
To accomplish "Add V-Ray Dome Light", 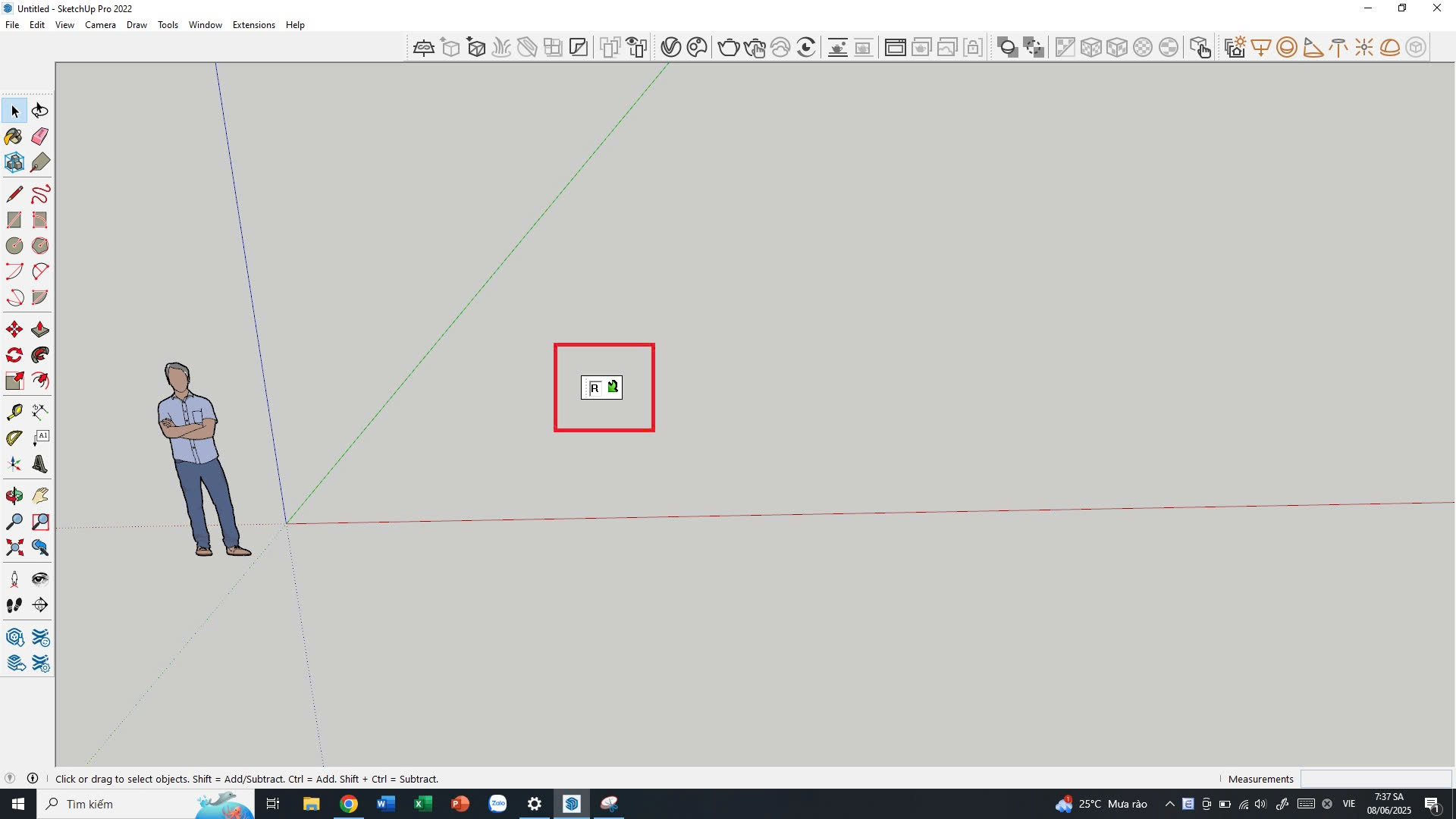I will [x=1389, y=48].
